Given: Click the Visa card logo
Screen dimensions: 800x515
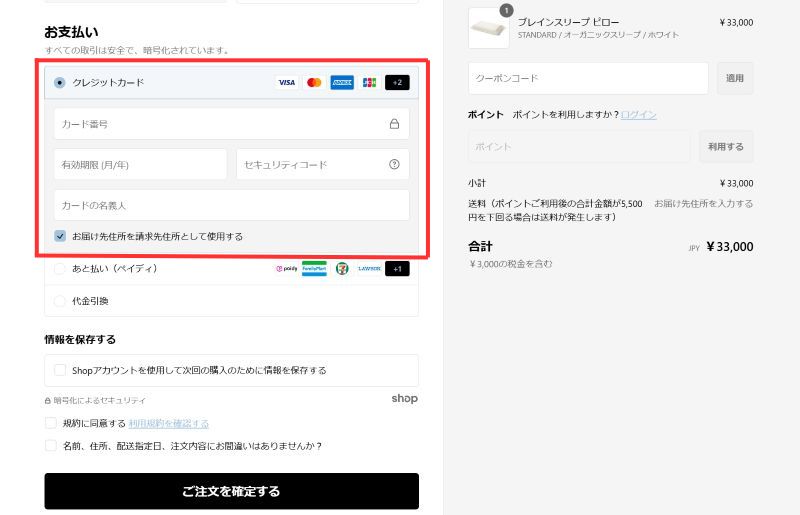Looking at the screenshot, I should [287, 83].
